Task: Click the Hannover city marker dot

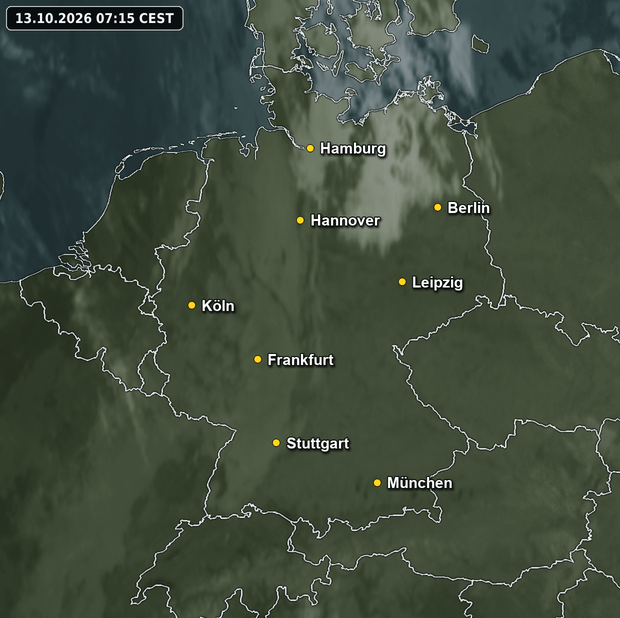Action: (x=300, y=220)
